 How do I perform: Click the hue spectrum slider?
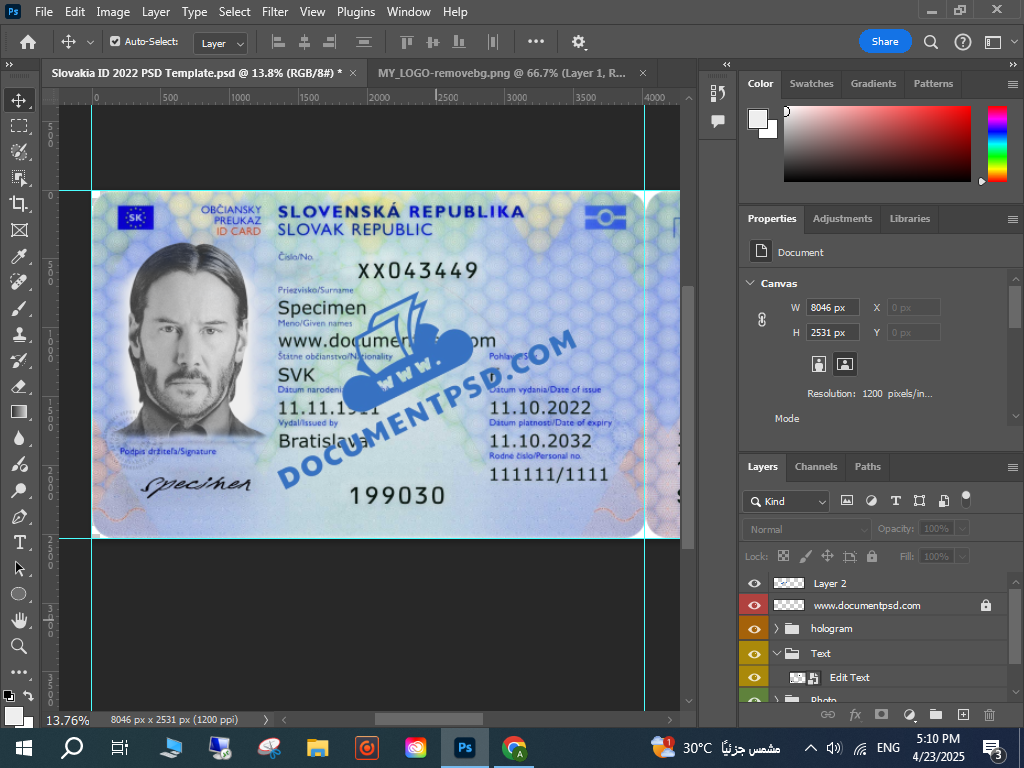tap(997, 144)
